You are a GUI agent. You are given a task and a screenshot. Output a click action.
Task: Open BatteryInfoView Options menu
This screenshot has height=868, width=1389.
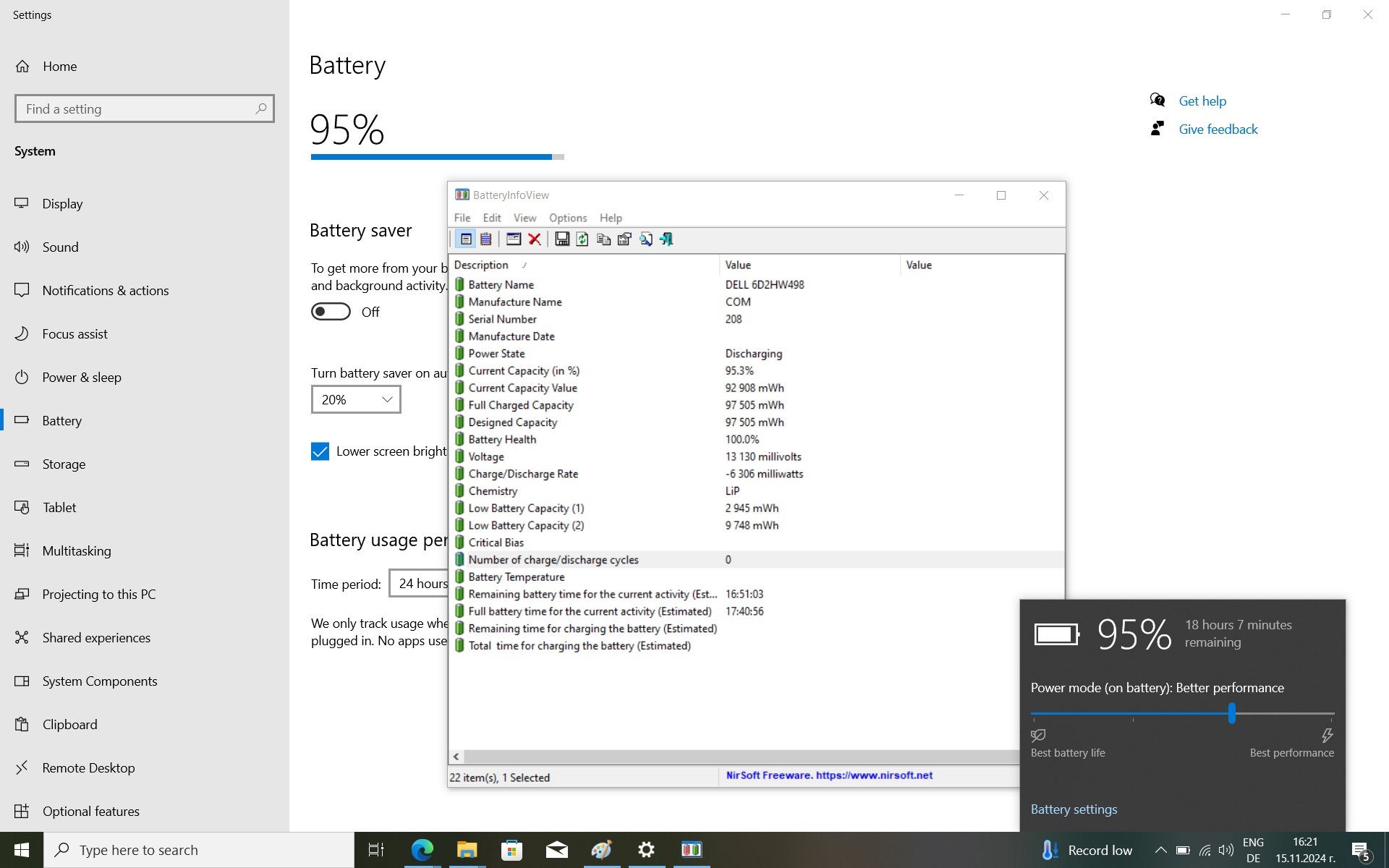[568, 218]
